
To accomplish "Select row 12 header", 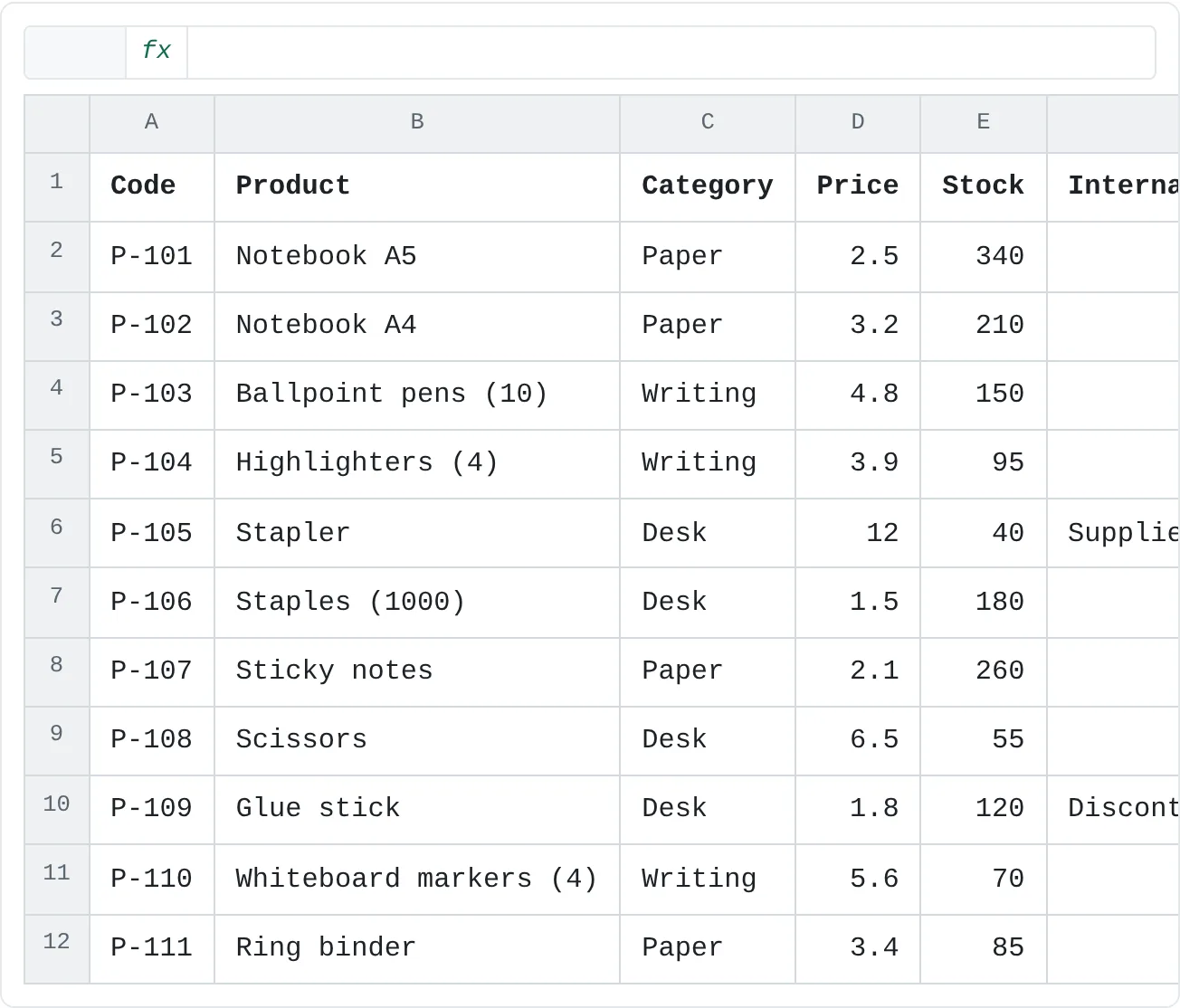I will tap(57, 948).
